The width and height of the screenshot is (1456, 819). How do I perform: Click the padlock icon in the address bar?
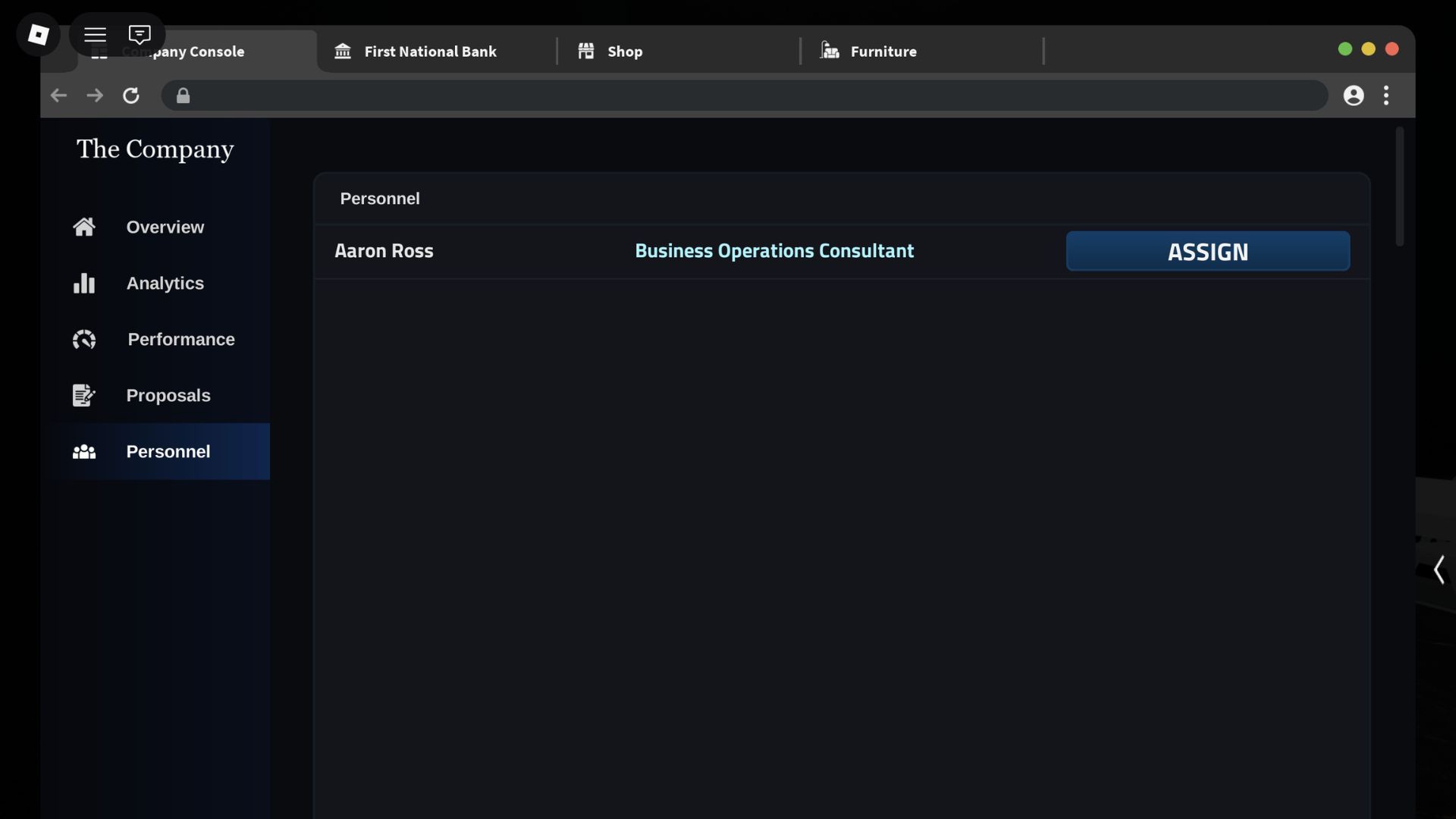pyautogui.click(x=183, y=96)
